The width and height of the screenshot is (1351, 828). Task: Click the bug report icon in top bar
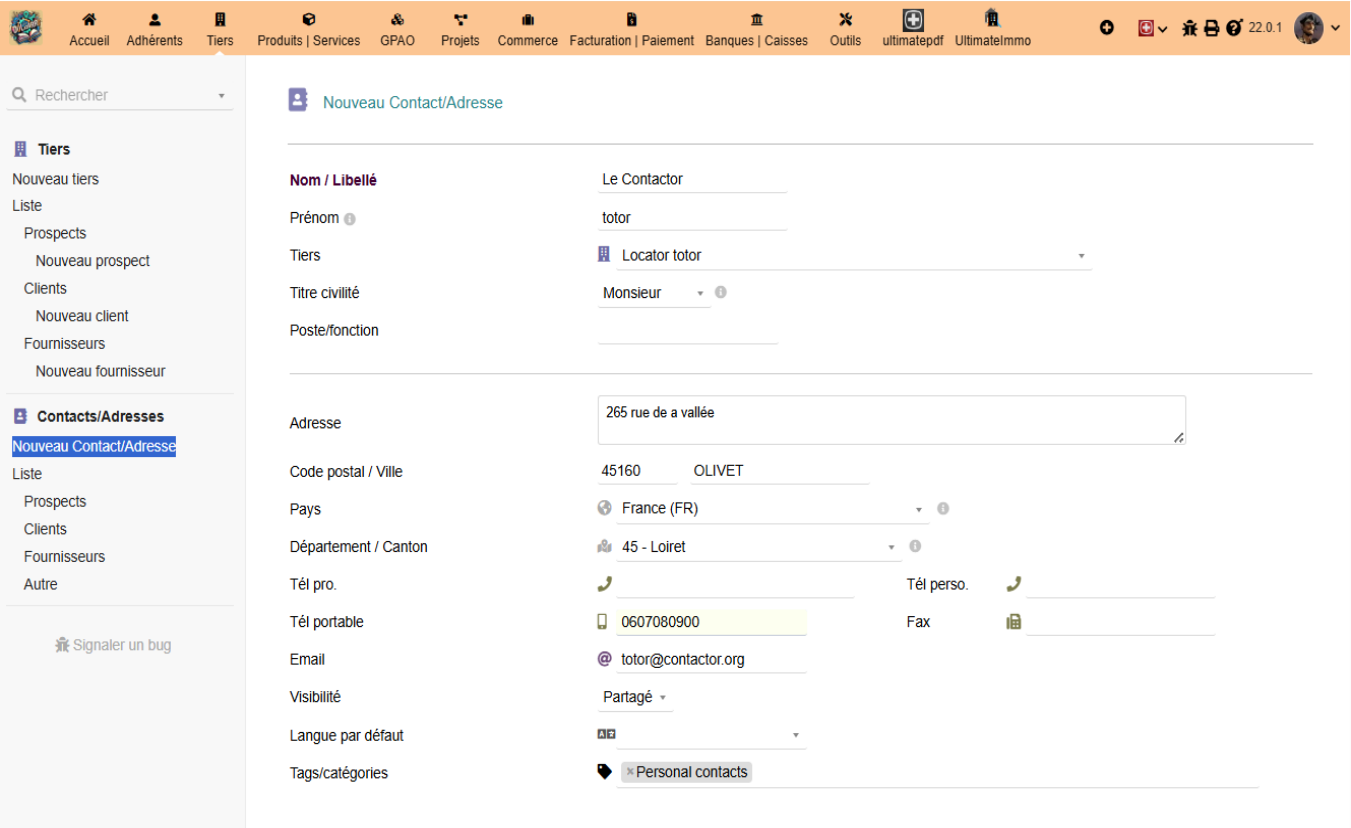coord(1189,28)
